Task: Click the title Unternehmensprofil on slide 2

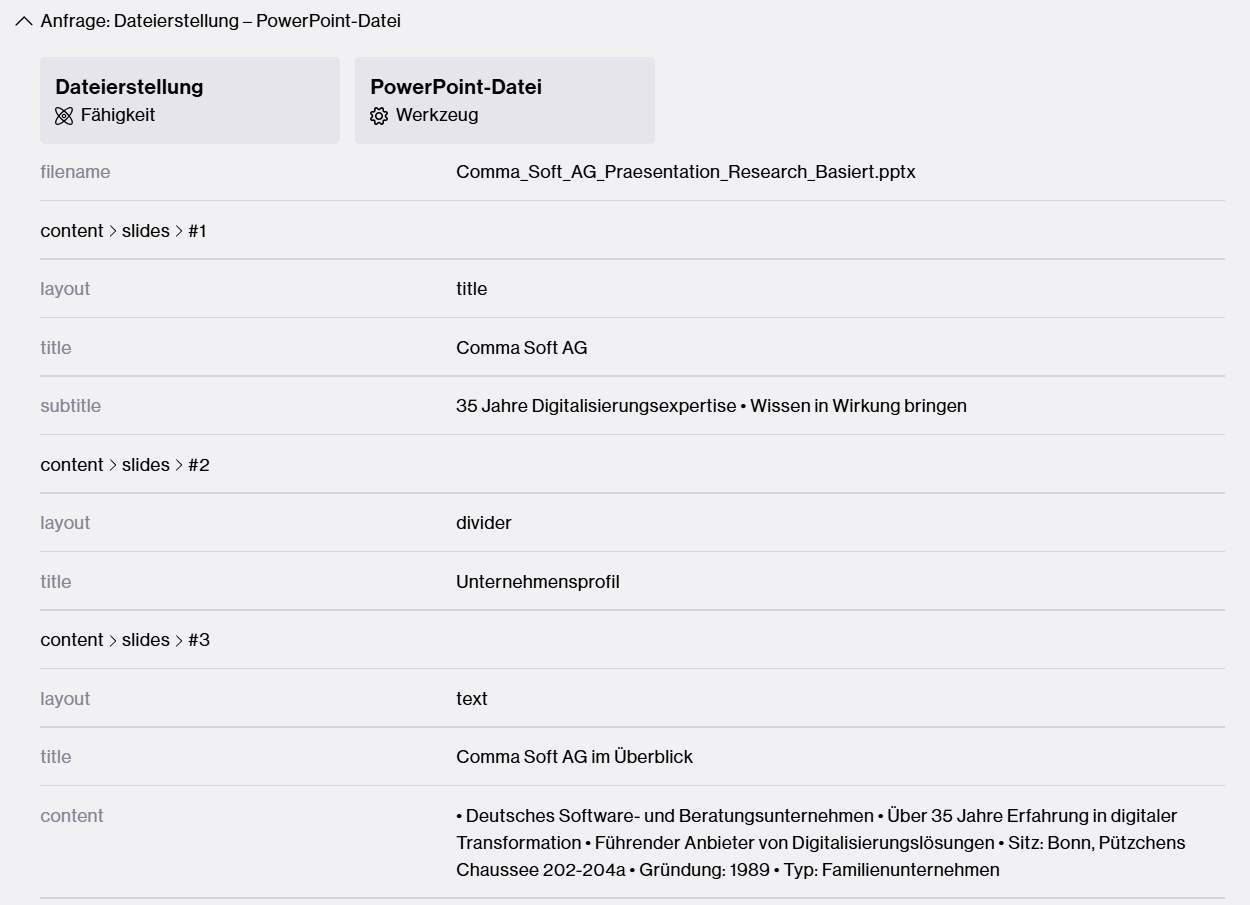Action: pos(537,581)
